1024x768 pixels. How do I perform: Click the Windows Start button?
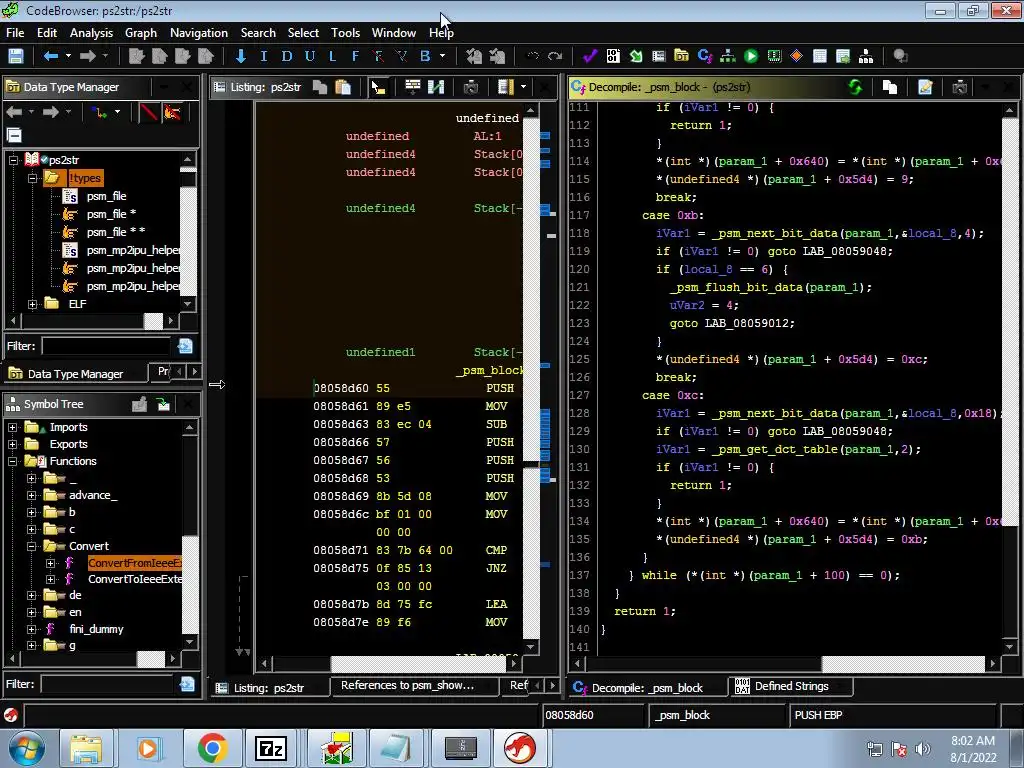click(x=26, y=748)
